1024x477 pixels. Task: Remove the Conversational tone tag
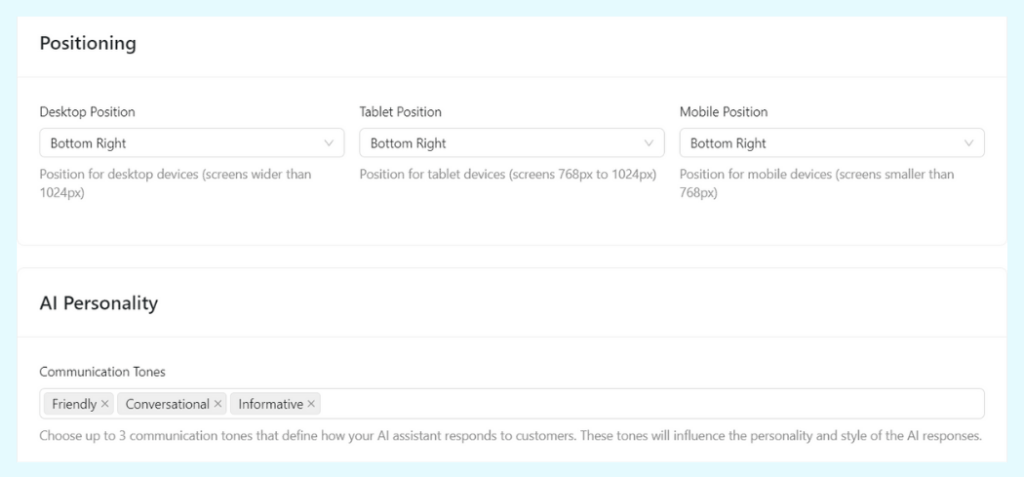[x=218, y=404]
